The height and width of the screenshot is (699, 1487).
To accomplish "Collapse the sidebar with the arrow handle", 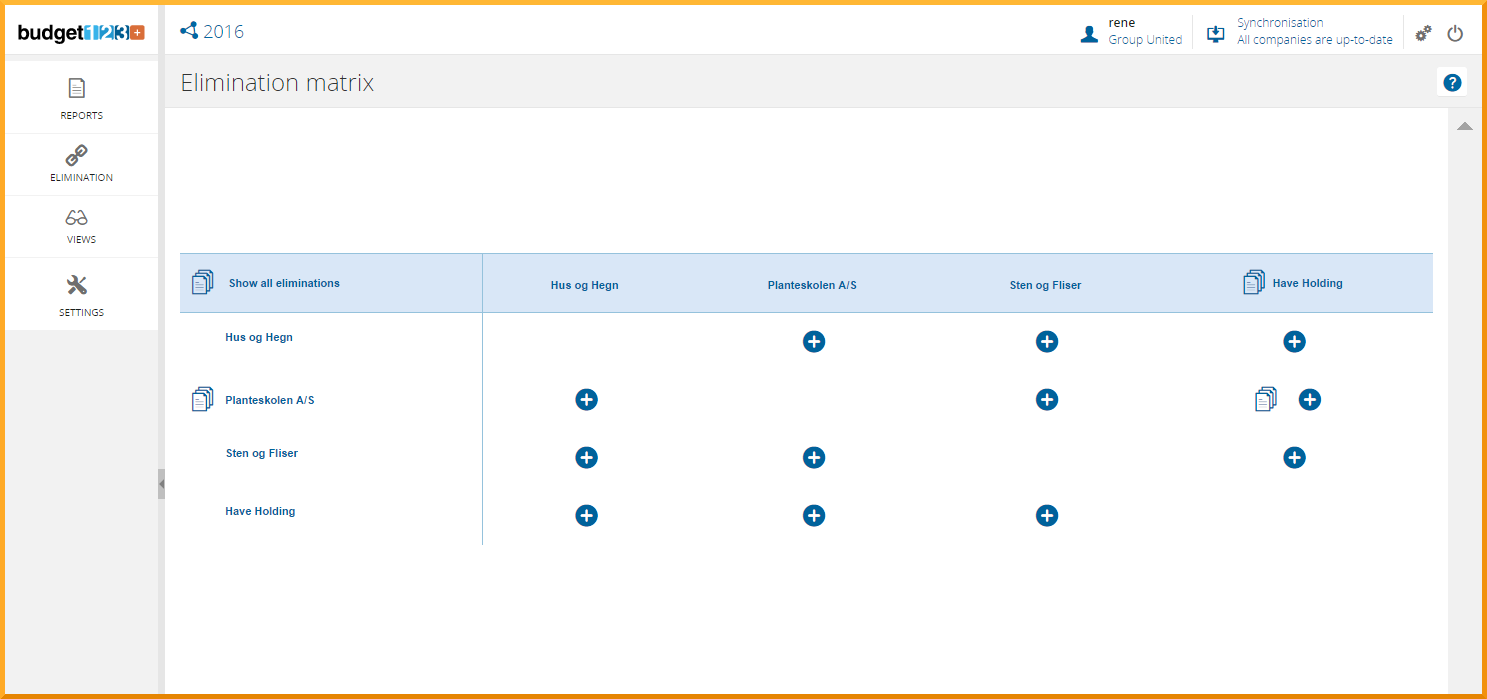I will [161, 484].
